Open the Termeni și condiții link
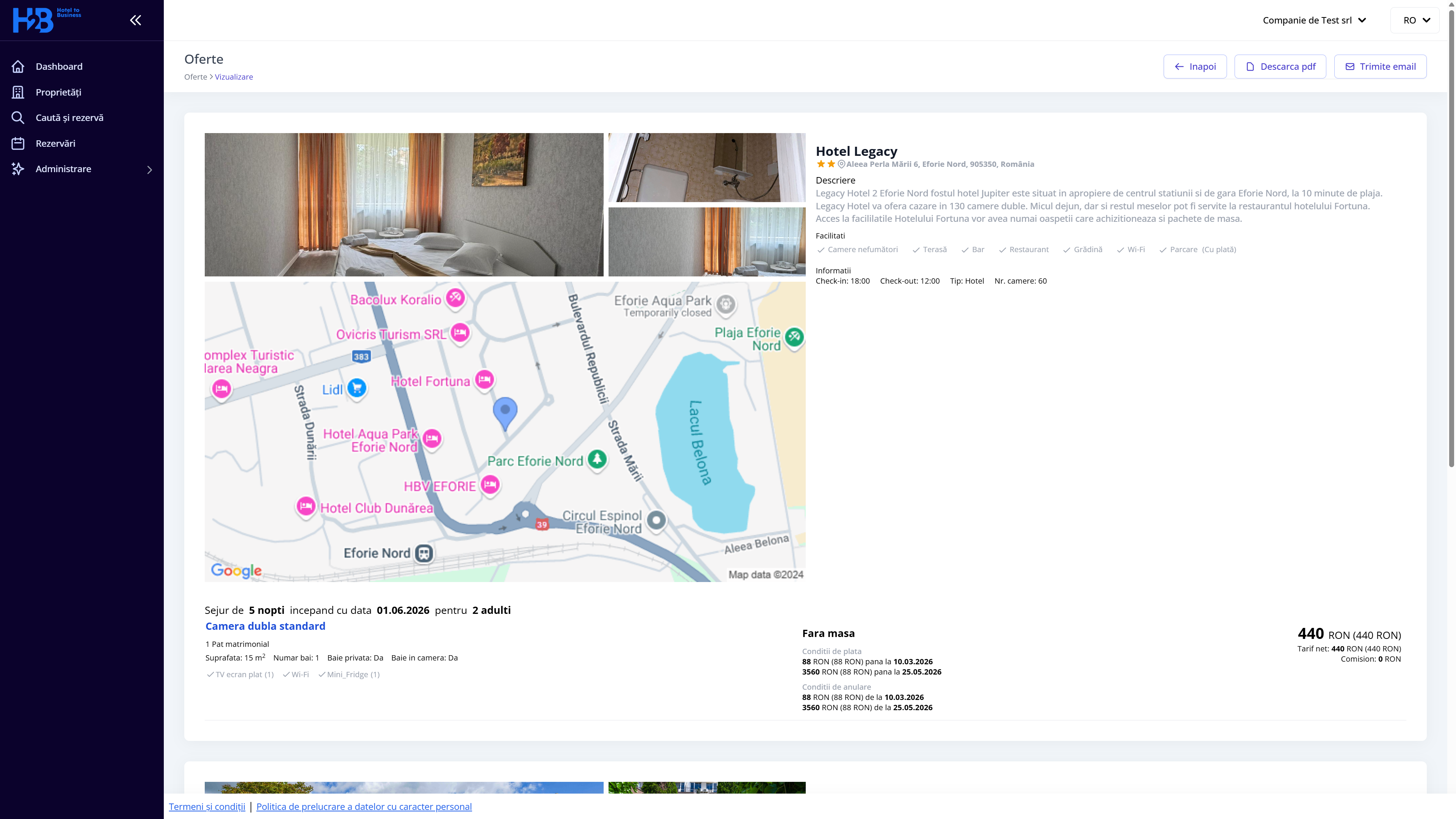This screenshot has width=1456, height=819. [207, 806]
